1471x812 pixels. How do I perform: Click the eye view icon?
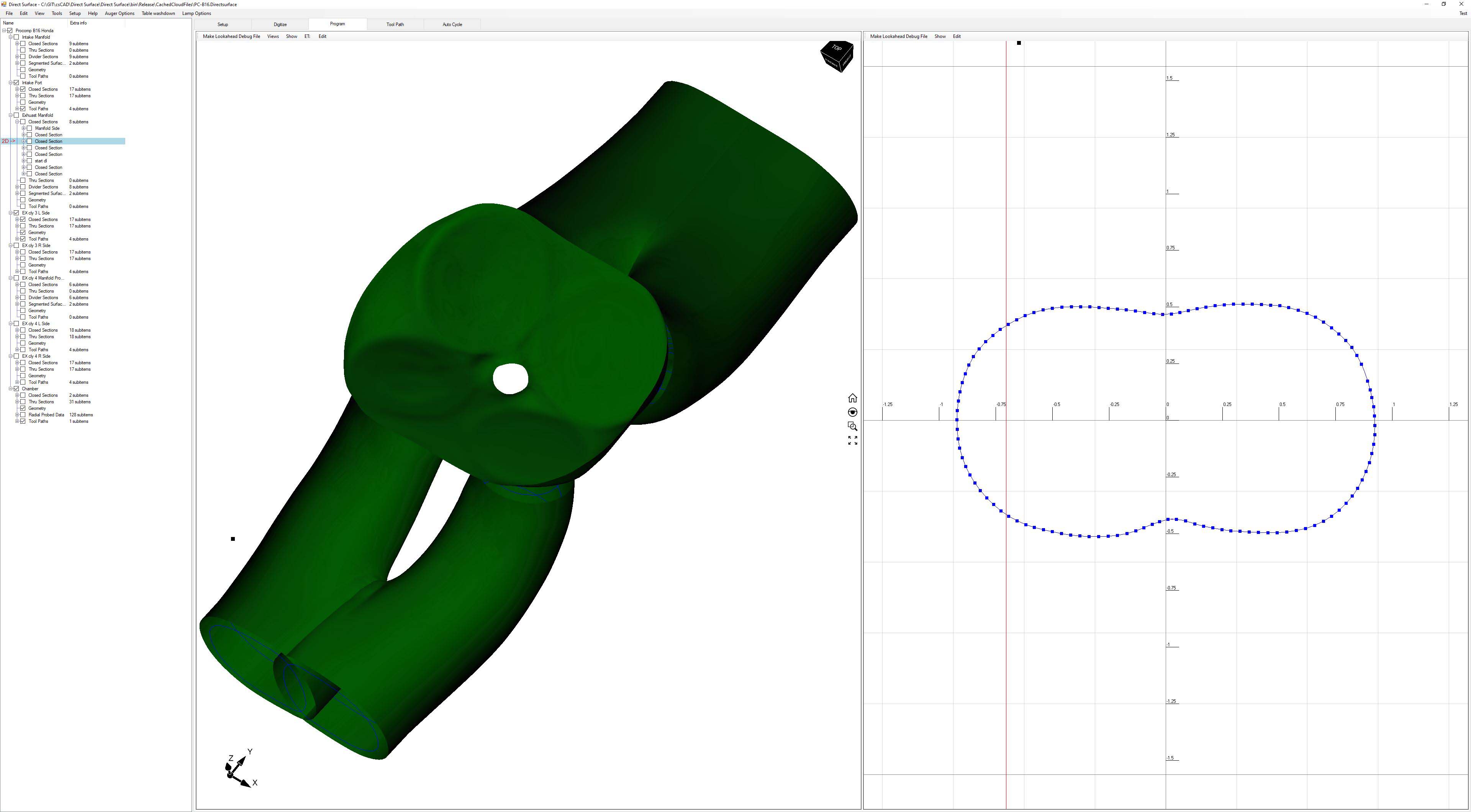(x=853, y=412)
